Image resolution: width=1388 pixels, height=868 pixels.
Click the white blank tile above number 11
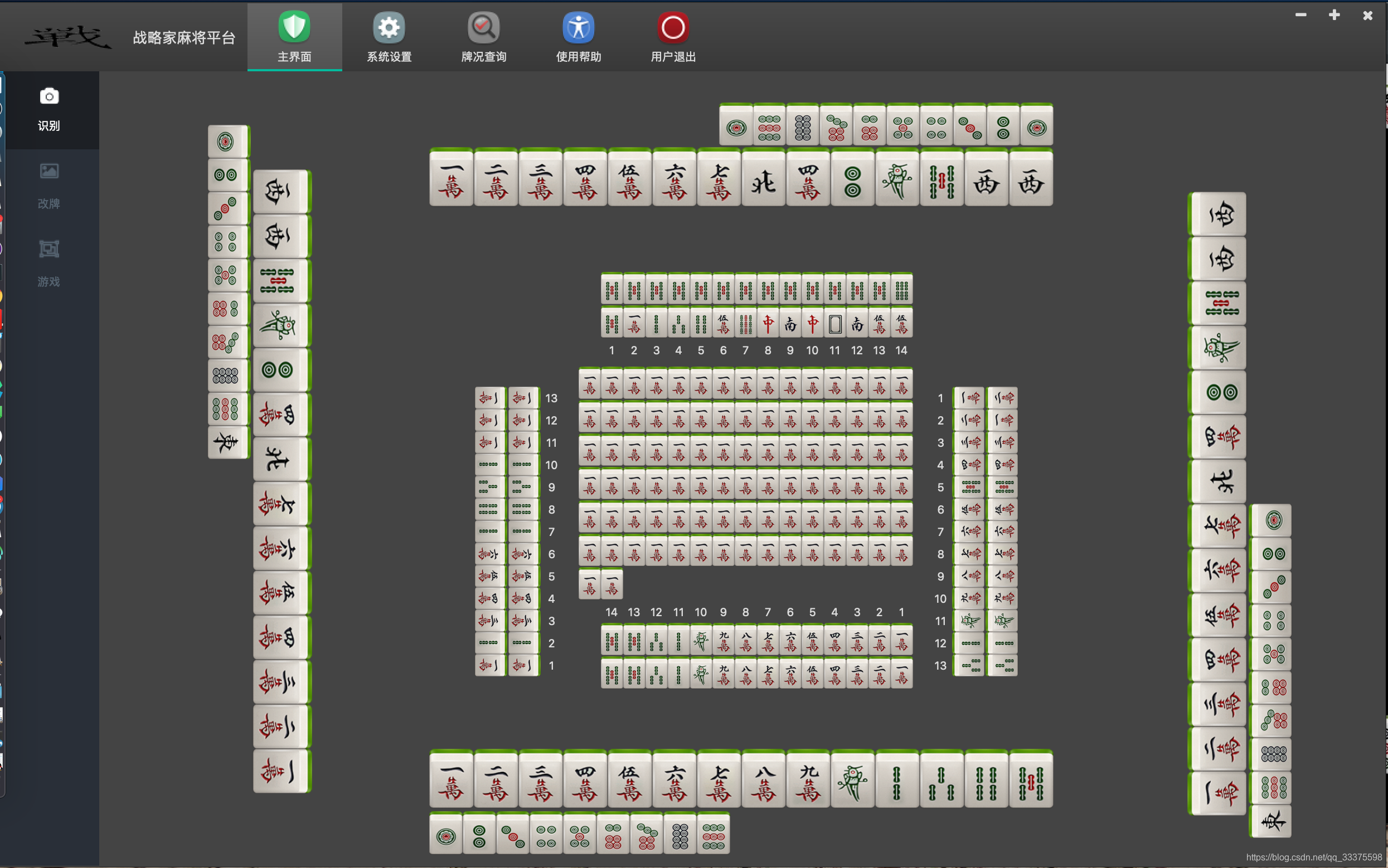[x=835, y=324]
